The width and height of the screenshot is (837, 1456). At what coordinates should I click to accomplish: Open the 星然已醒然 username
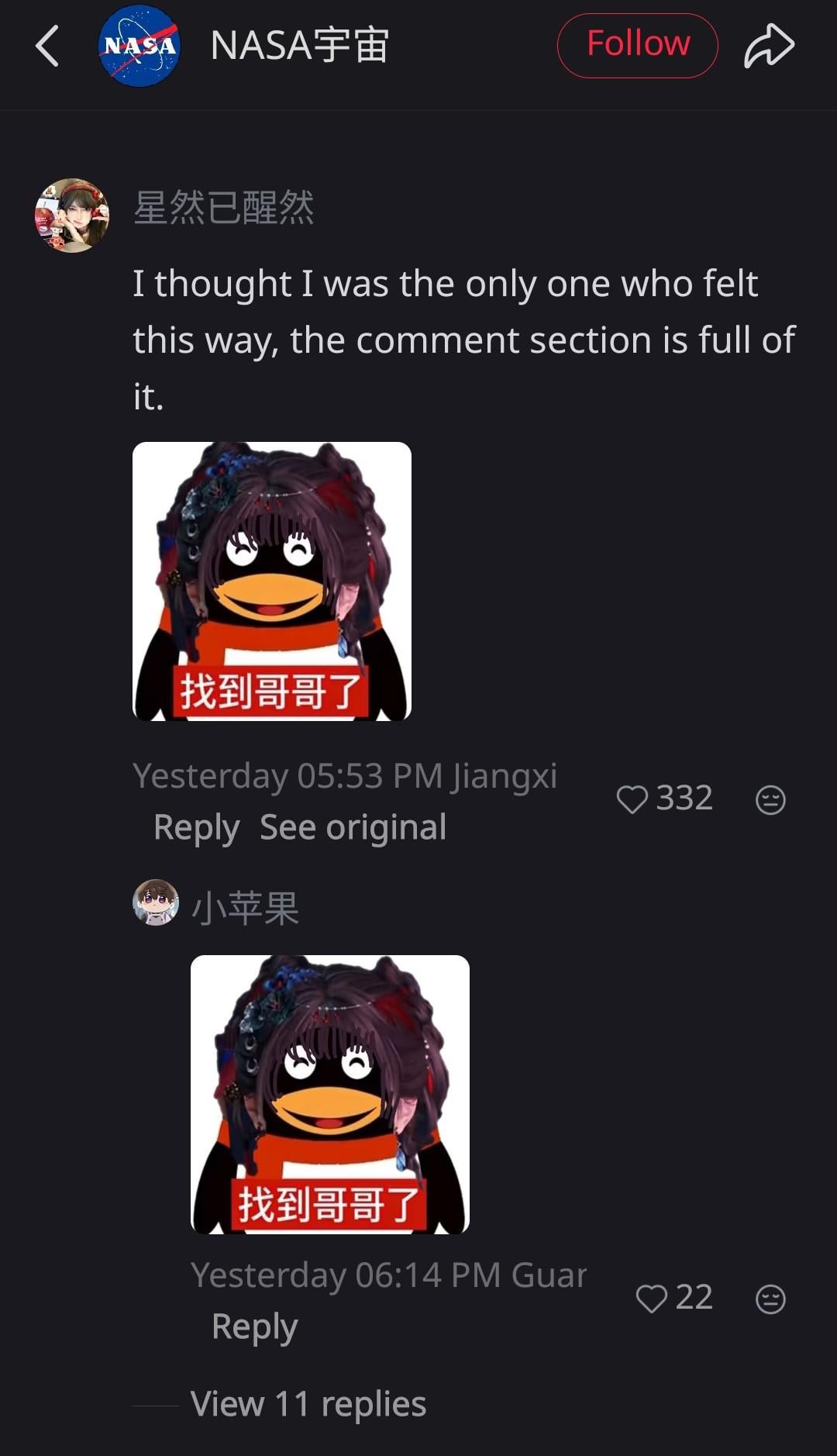(223, 208)
